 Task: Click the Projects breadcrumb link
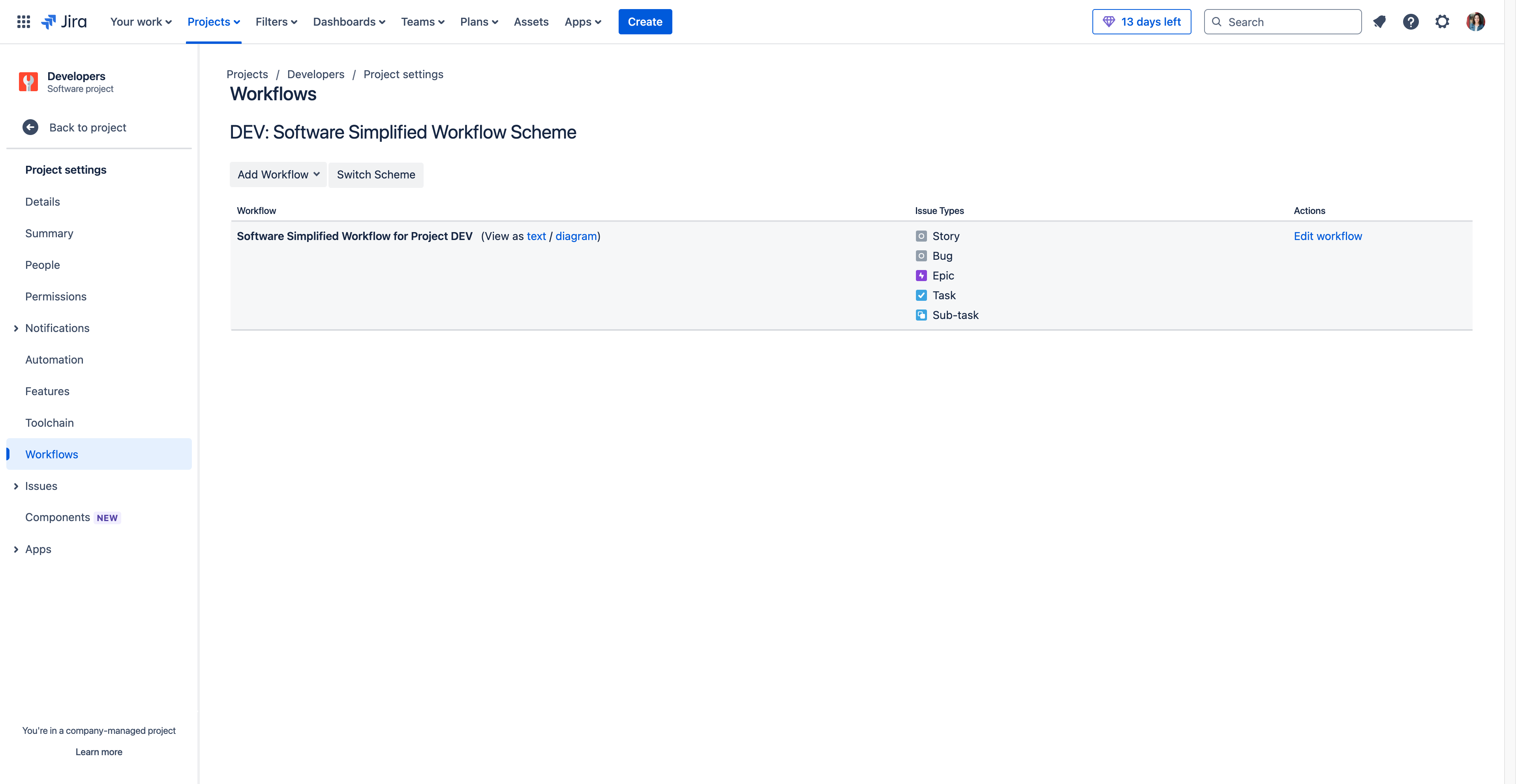247,74
